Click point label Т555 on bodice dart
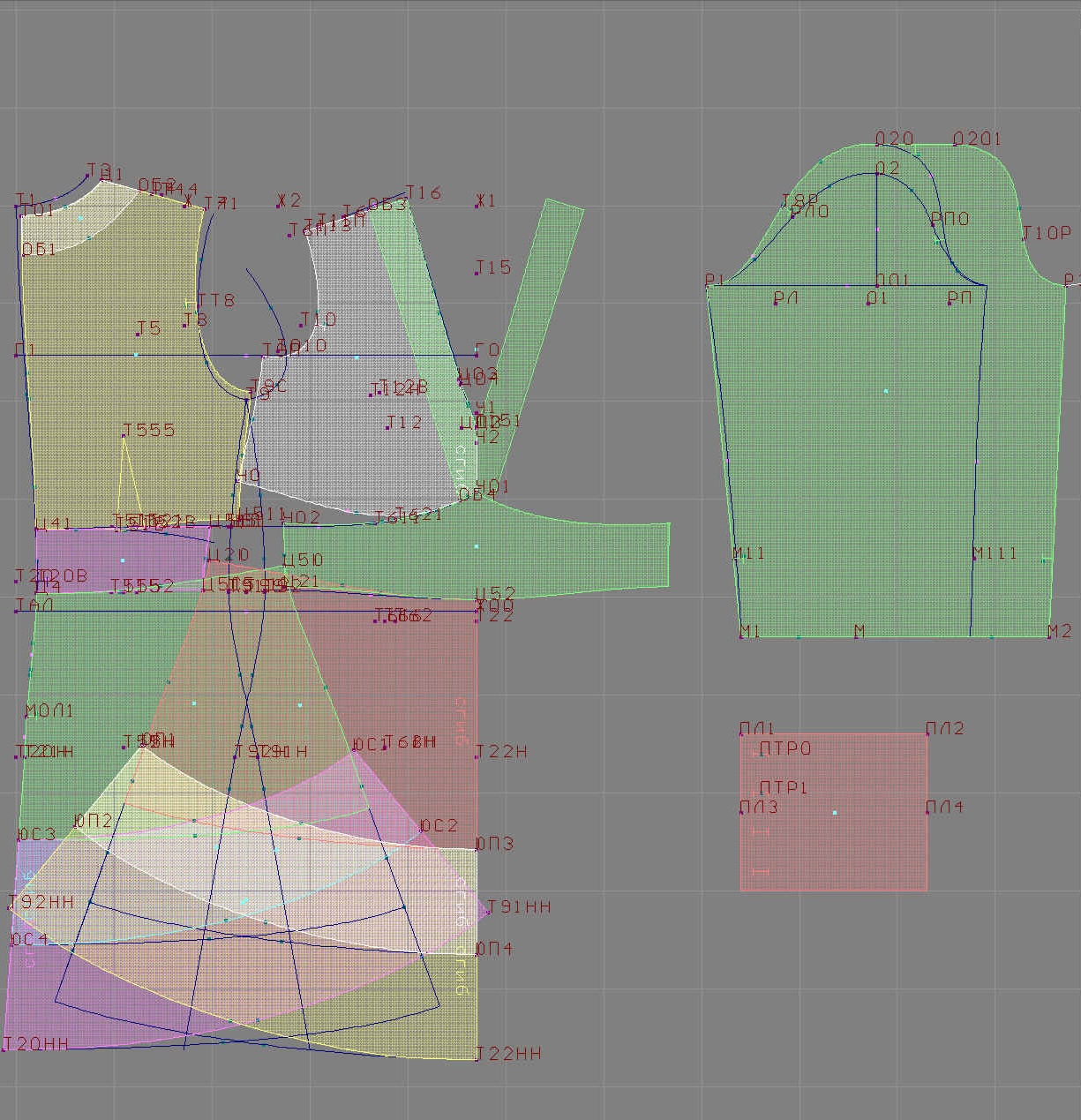The width and height of the screenshot is (1081, 1120). click(148, 430)
